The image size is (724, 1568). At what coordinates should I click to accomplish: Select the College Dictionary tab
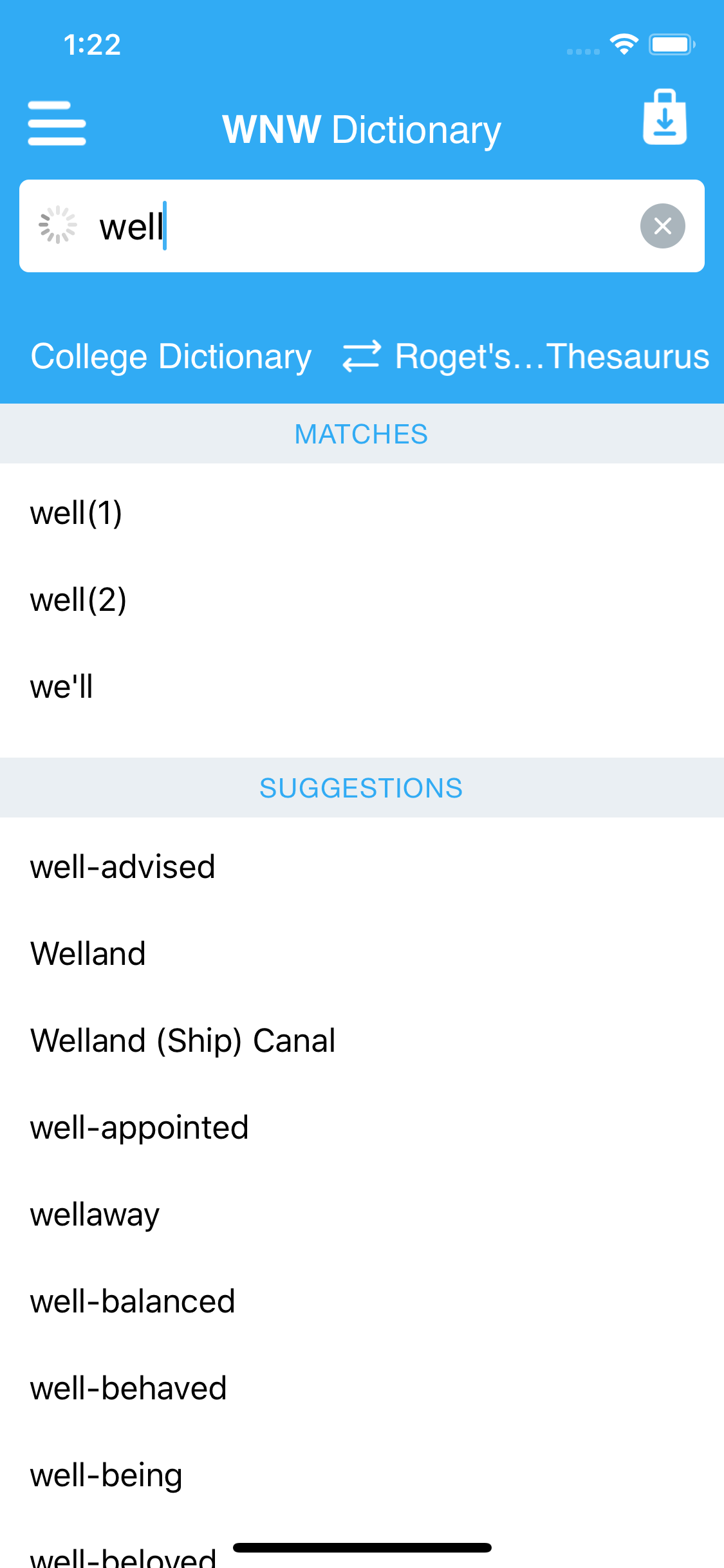pyautogui.click(x=171, y=356)
